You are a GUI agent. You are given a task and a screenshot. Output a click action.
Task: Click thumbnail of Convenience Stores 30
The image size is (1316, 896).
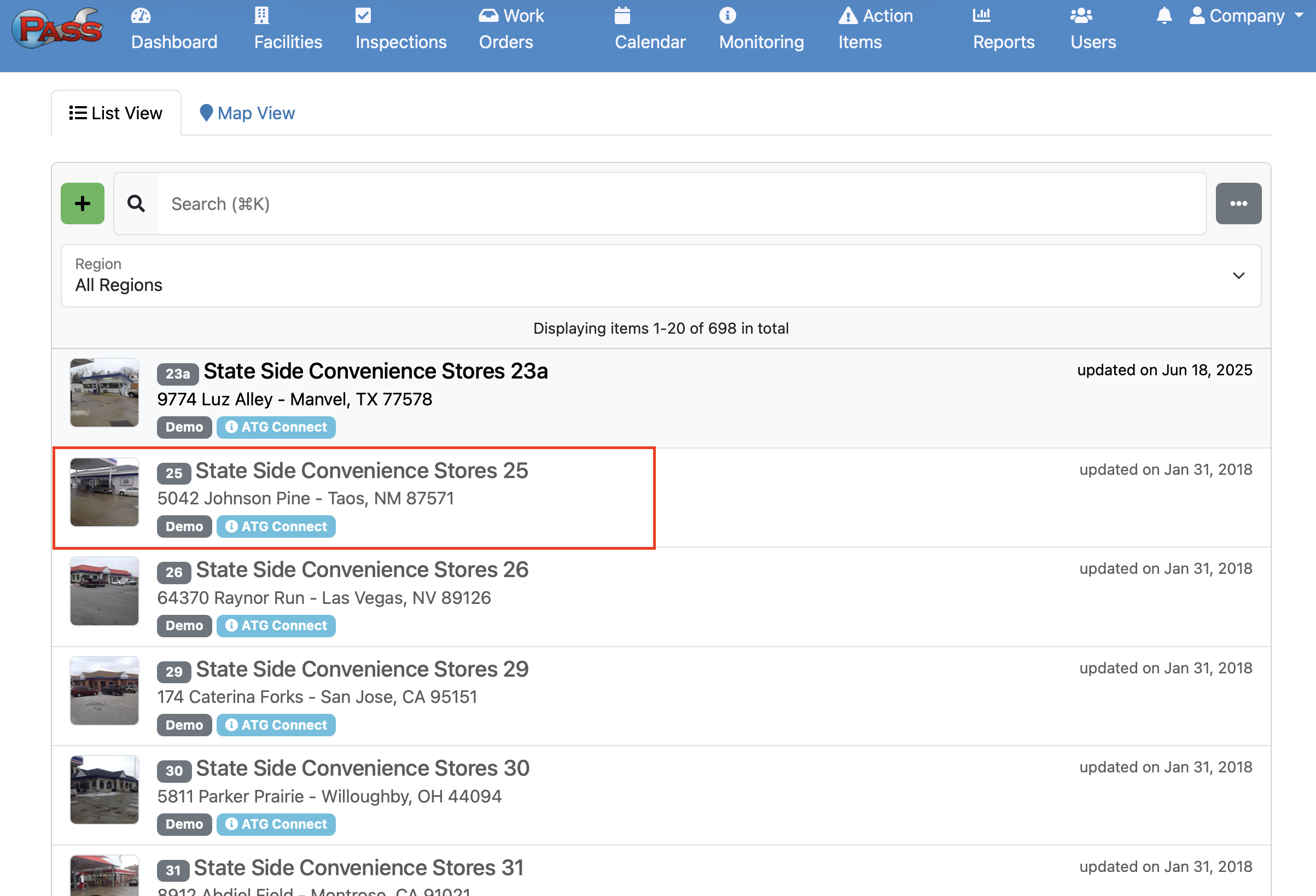[104, 789]
